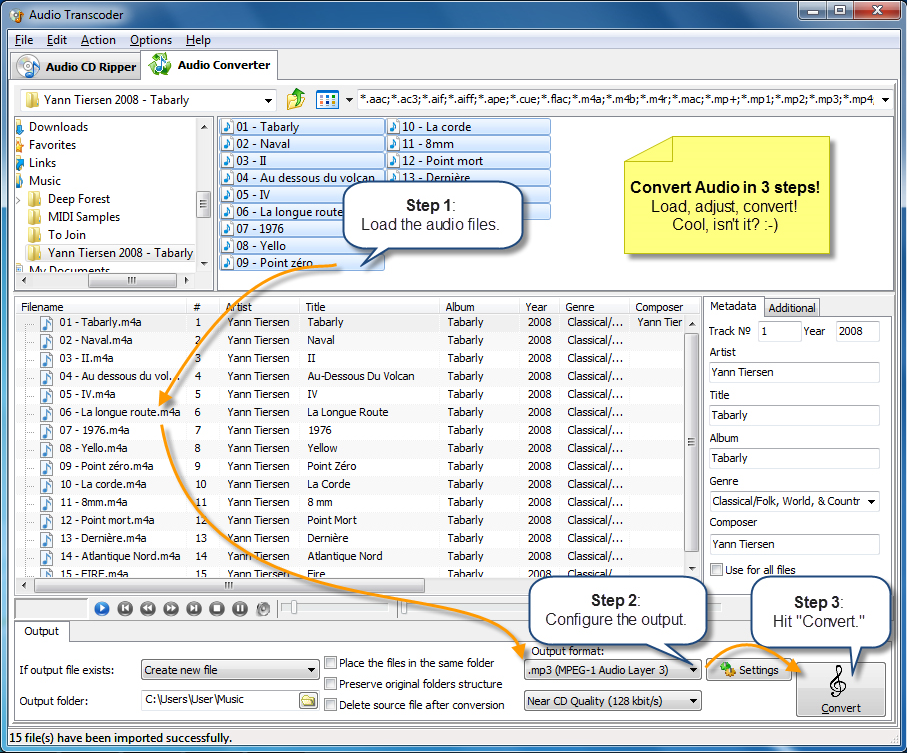Viewport: 907px width, 753px height.
Task: Skip to the next track
Action: 195,608
